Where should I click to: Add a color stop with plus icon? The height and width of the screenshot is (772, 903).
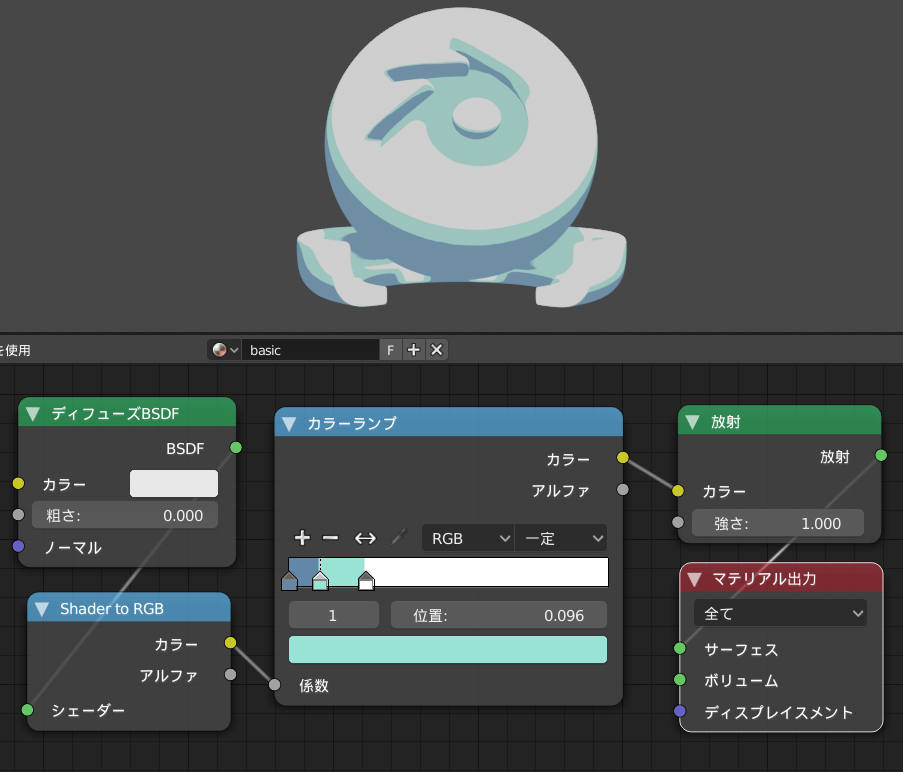(x=302, y=538)
